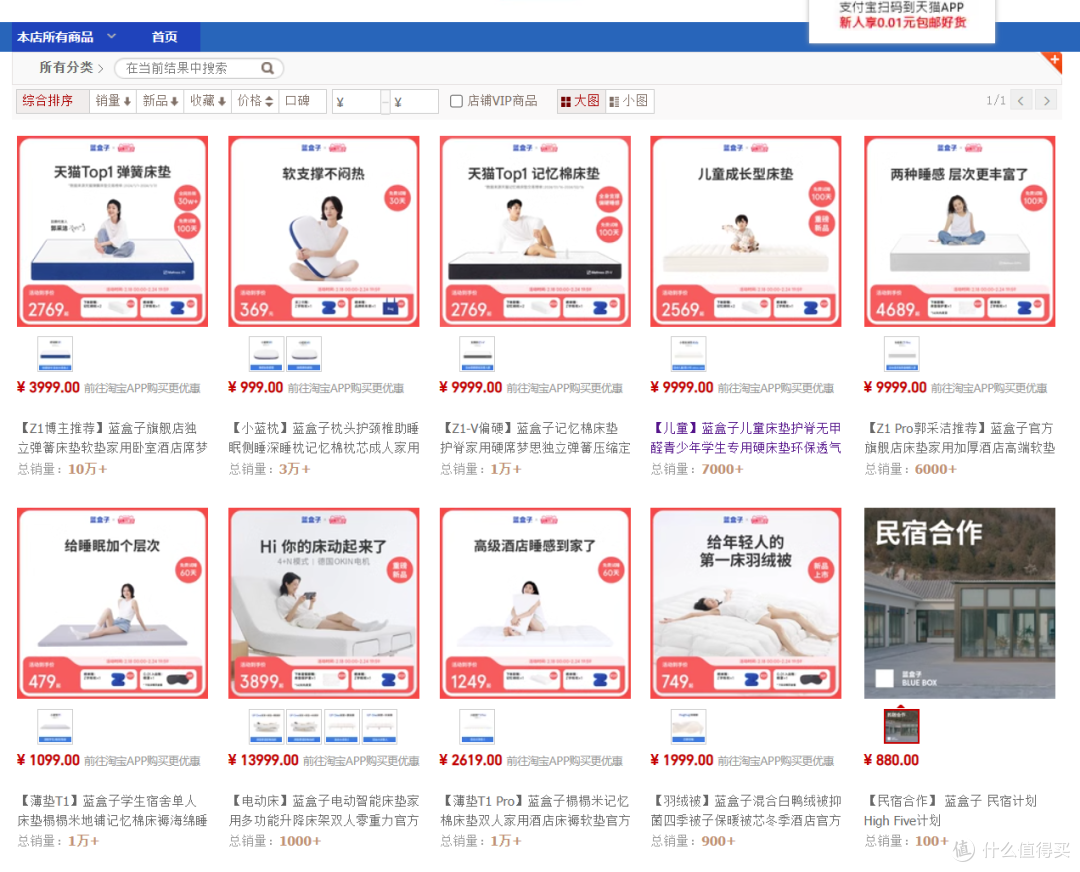This screenshot has height=872, width=1080.
Task: Sort by 销量 descending
Action: point(113,101)
